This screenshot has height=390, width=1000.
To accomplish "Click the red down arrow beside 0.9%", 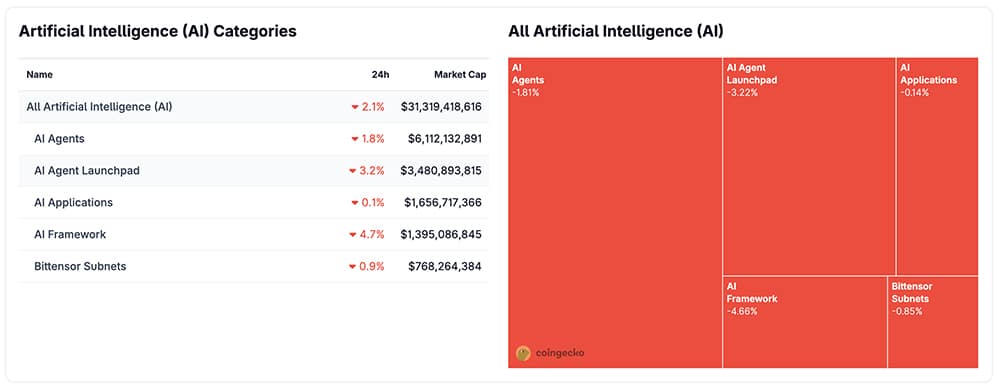I will click(352, 266).
